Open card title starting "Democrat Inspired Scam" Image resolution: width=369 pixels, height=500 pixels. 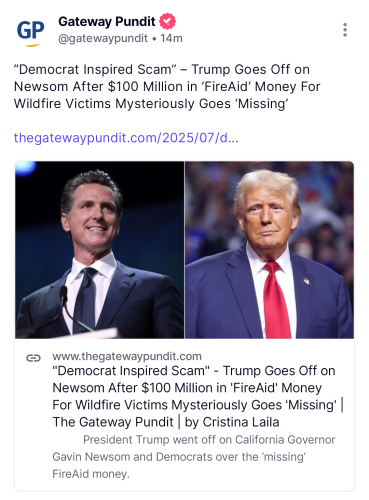pyautogui.click(x=198, y=396)
